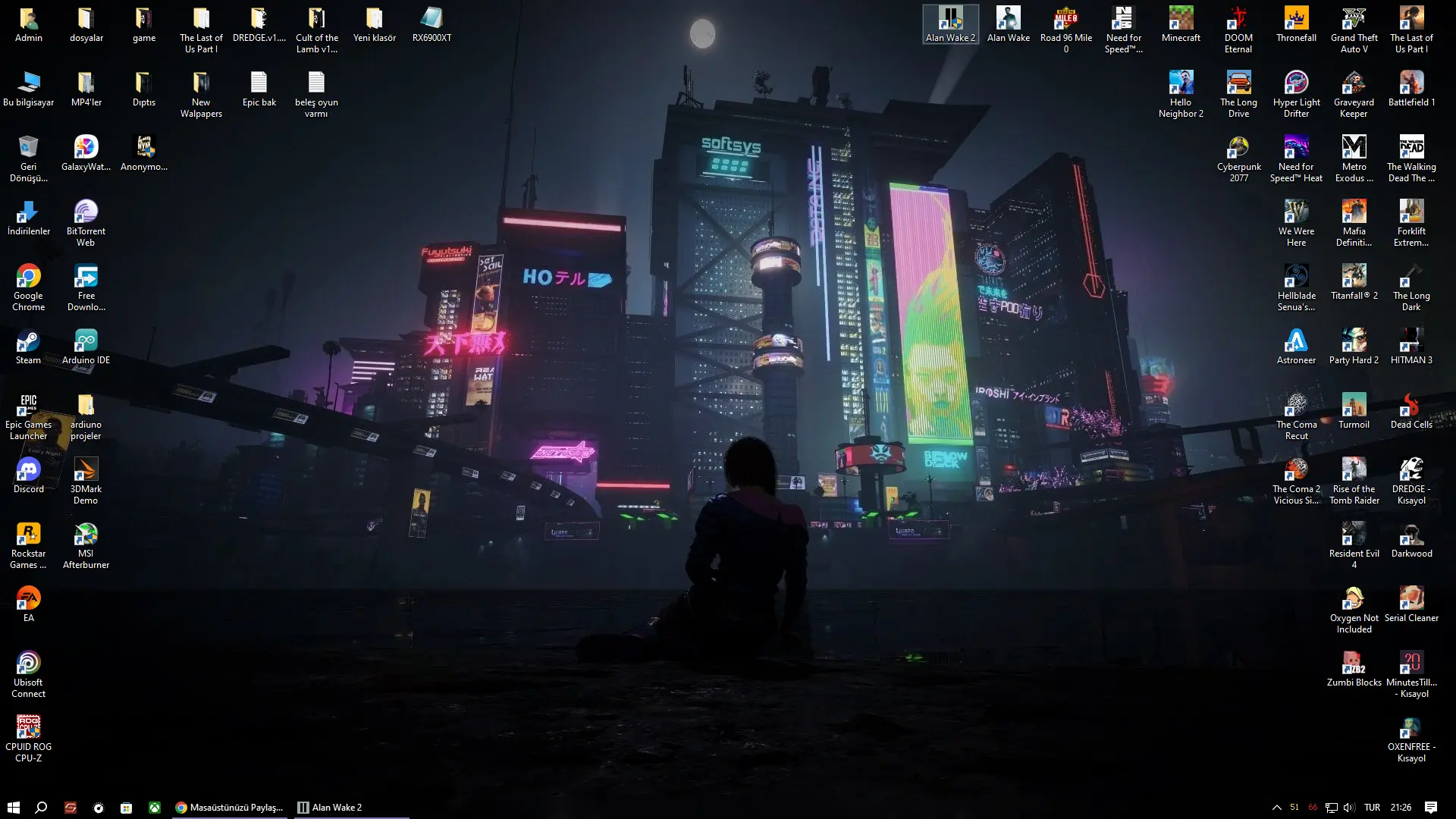Launch Resident Evil 4 shortcut
The height and width of the screenshot is (819, 1456).
point(1354,545)
